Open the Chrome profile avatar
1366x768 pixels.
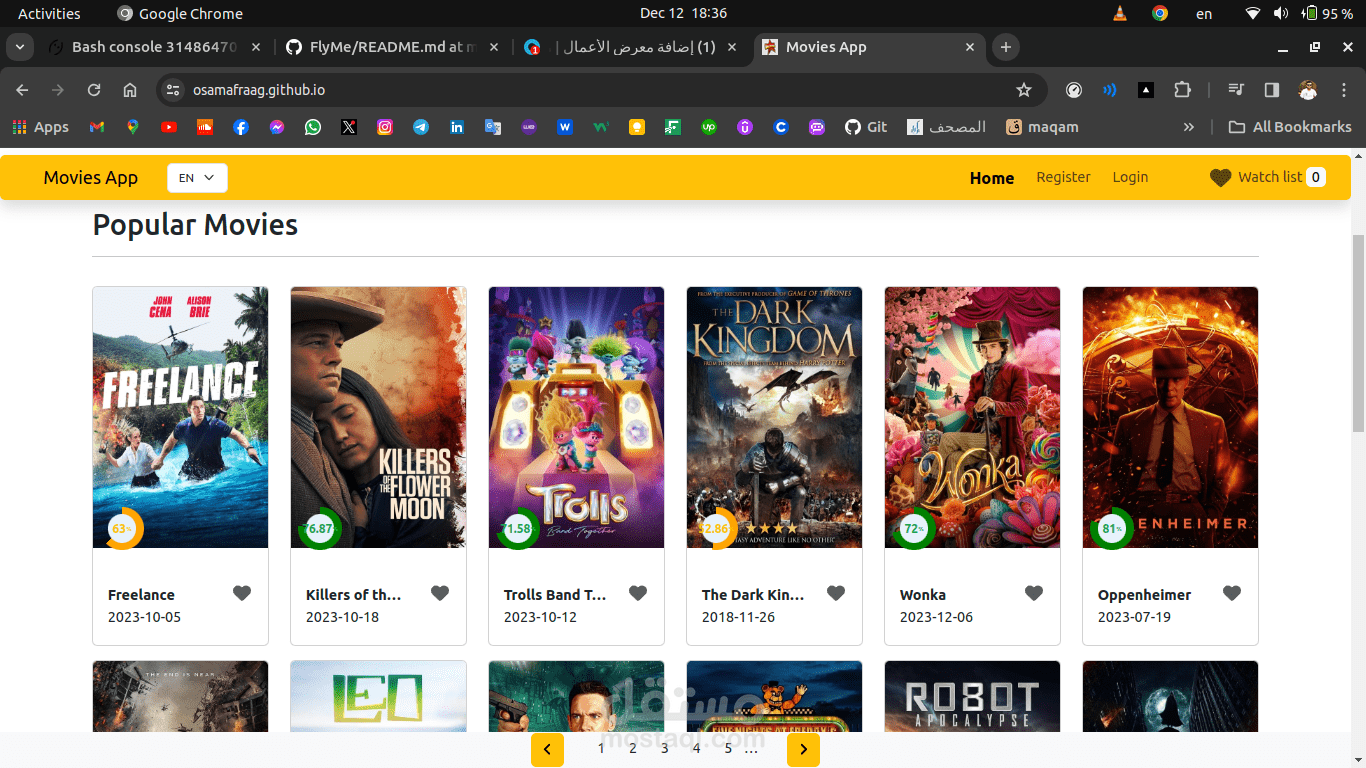[1308, 90]
